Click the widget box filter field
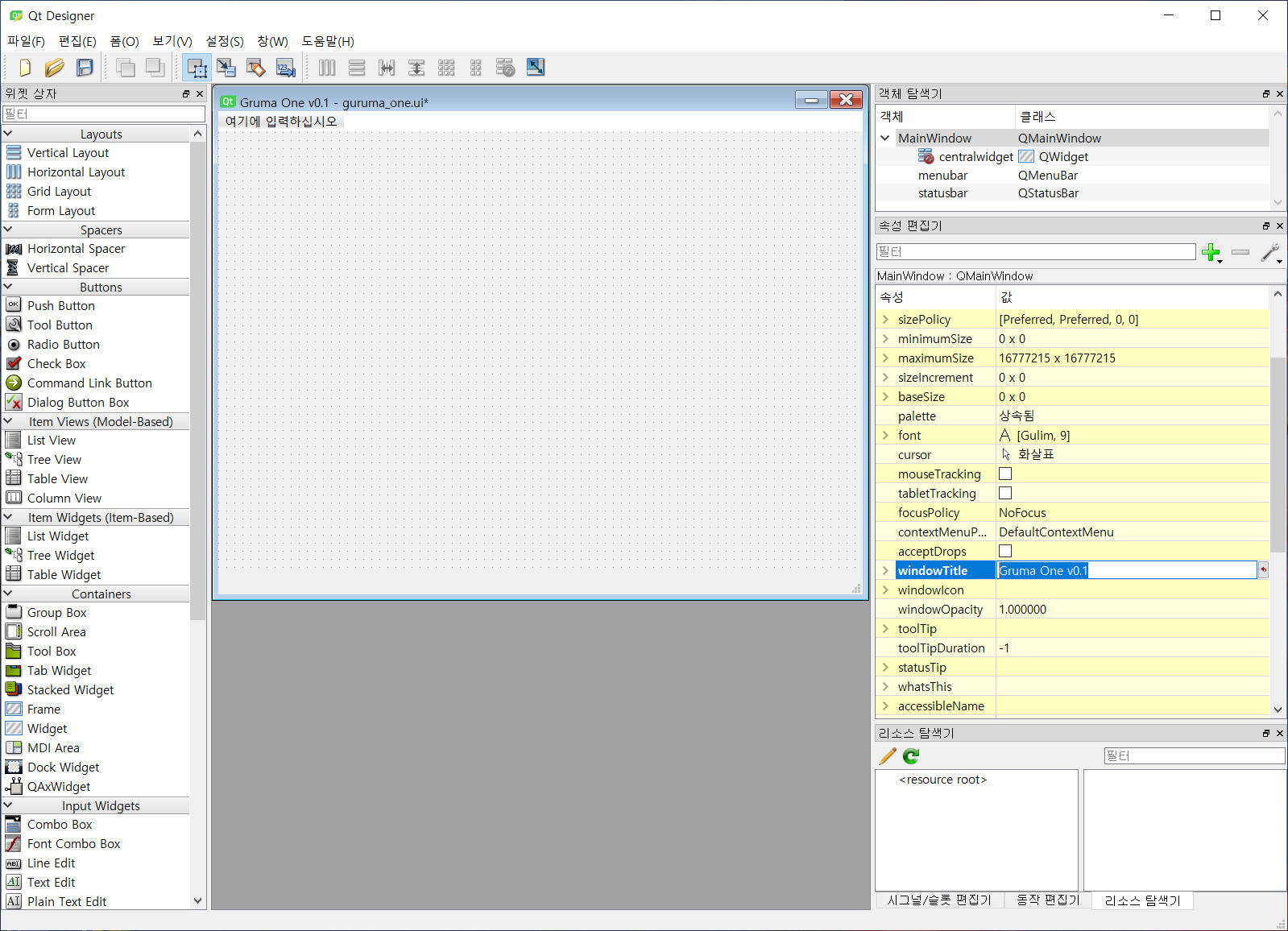Image resolution: width=1288 pixels, height=931 pixels. click(x=104, y=114)
